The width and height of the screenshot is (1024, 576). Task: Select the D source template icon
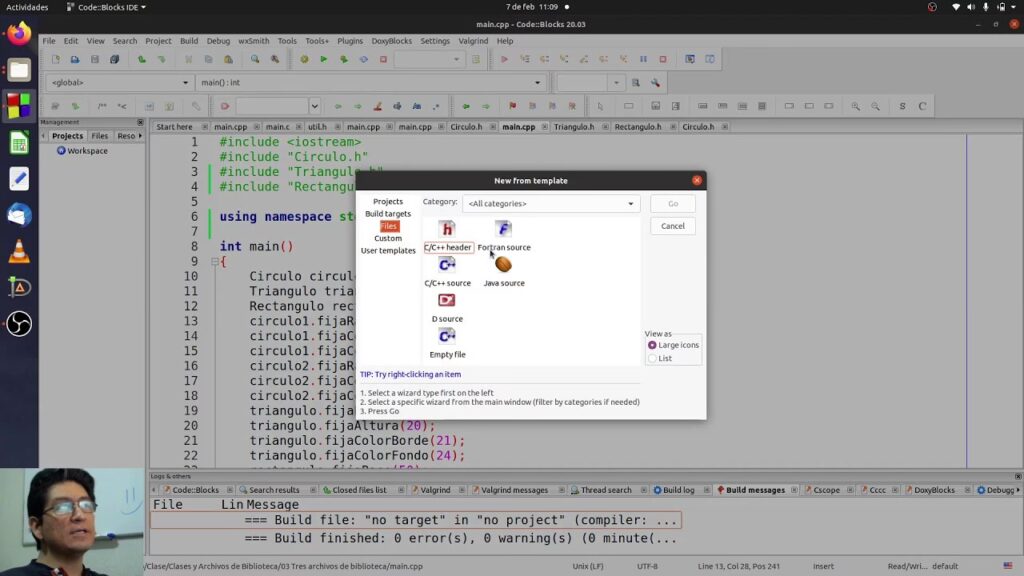447,301
